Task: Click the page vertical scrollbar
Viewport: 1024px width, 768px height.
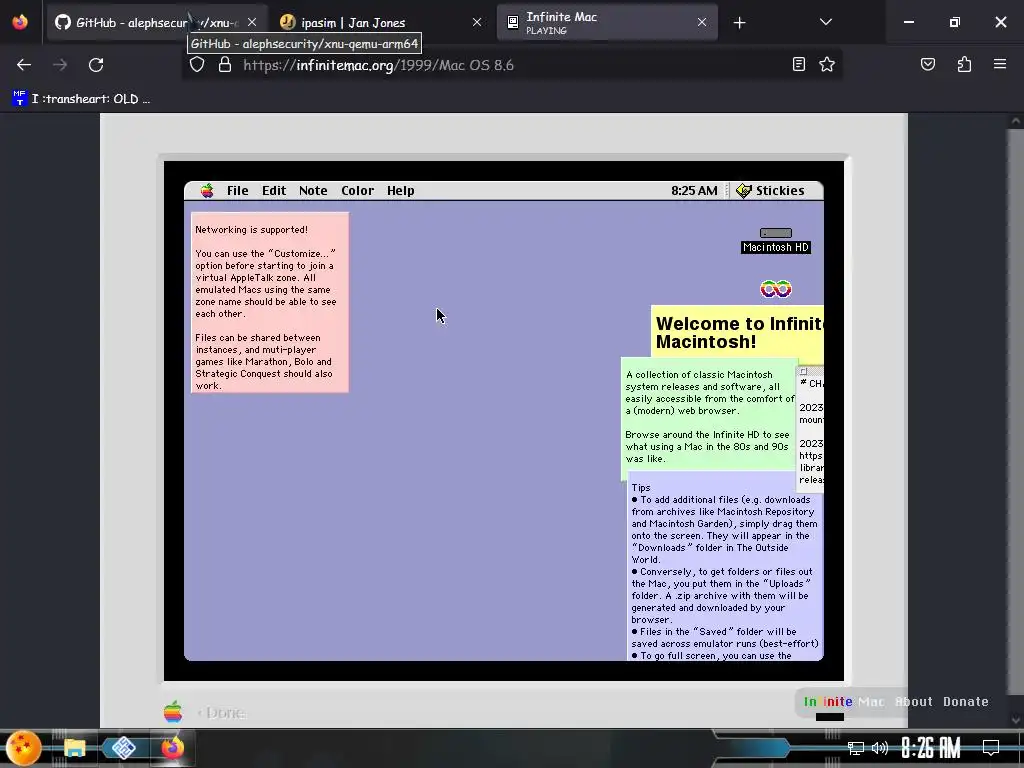Action: 1015,411
